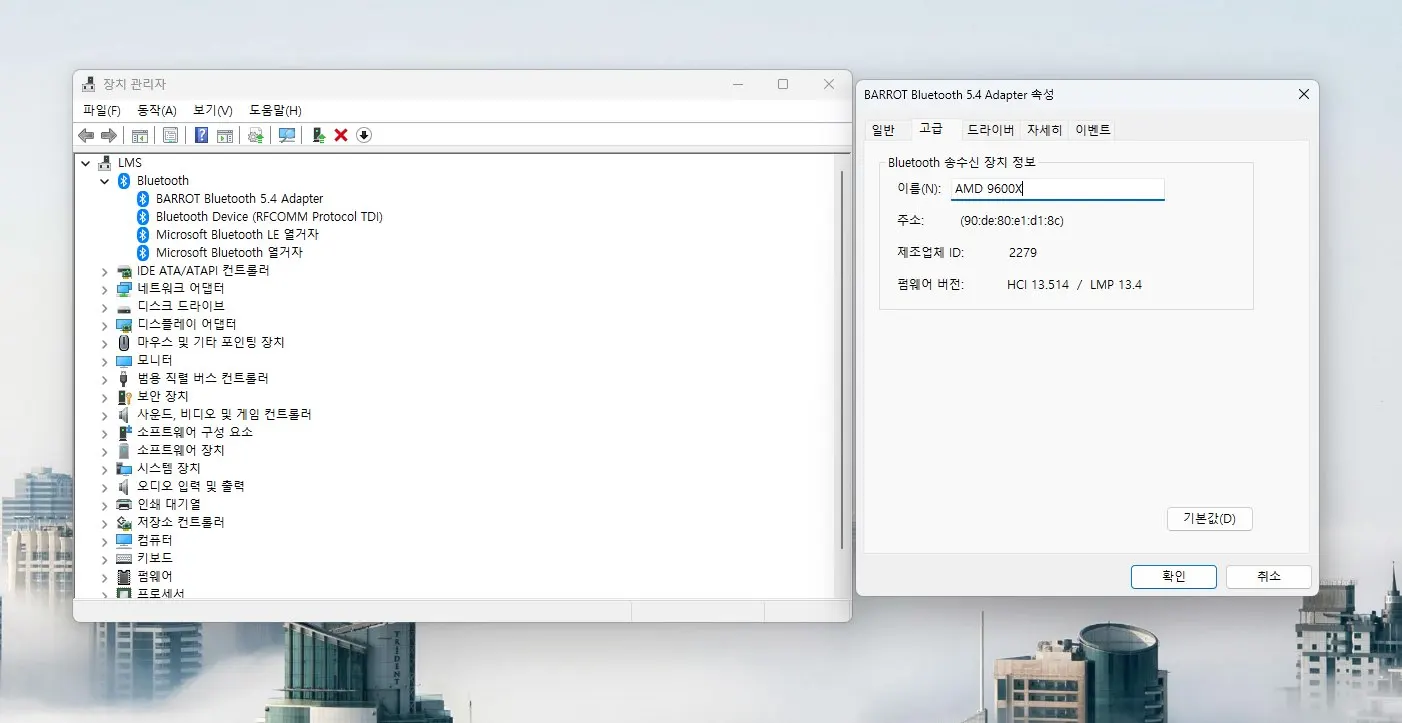Image resolution: width=1402 pixels, height=723 pixels.
Task: Select the 소프트웨어 장치 label
Action: click(x=181, y=450)
